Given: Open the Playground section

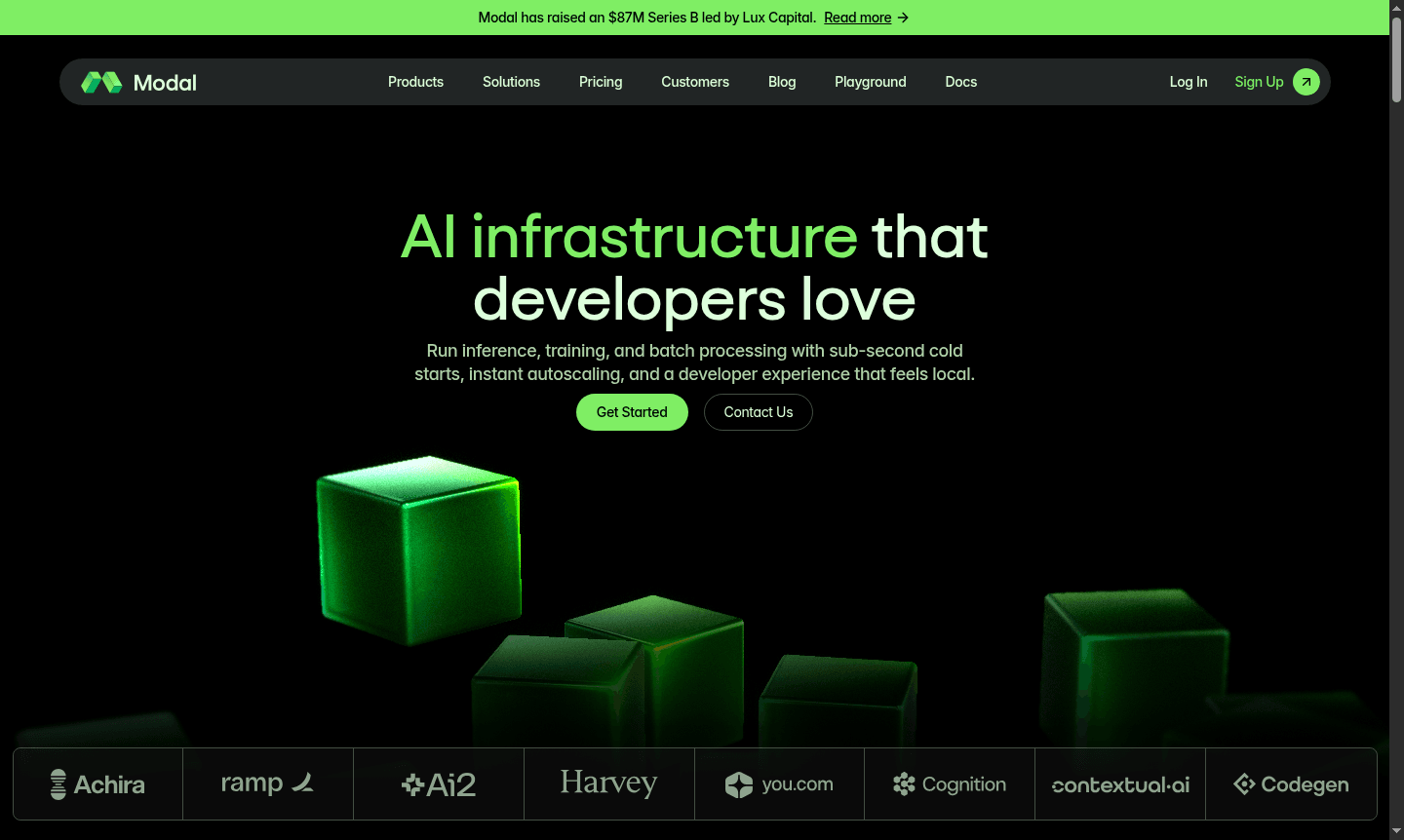Looking at the screenshot, I should click(870, 82).
